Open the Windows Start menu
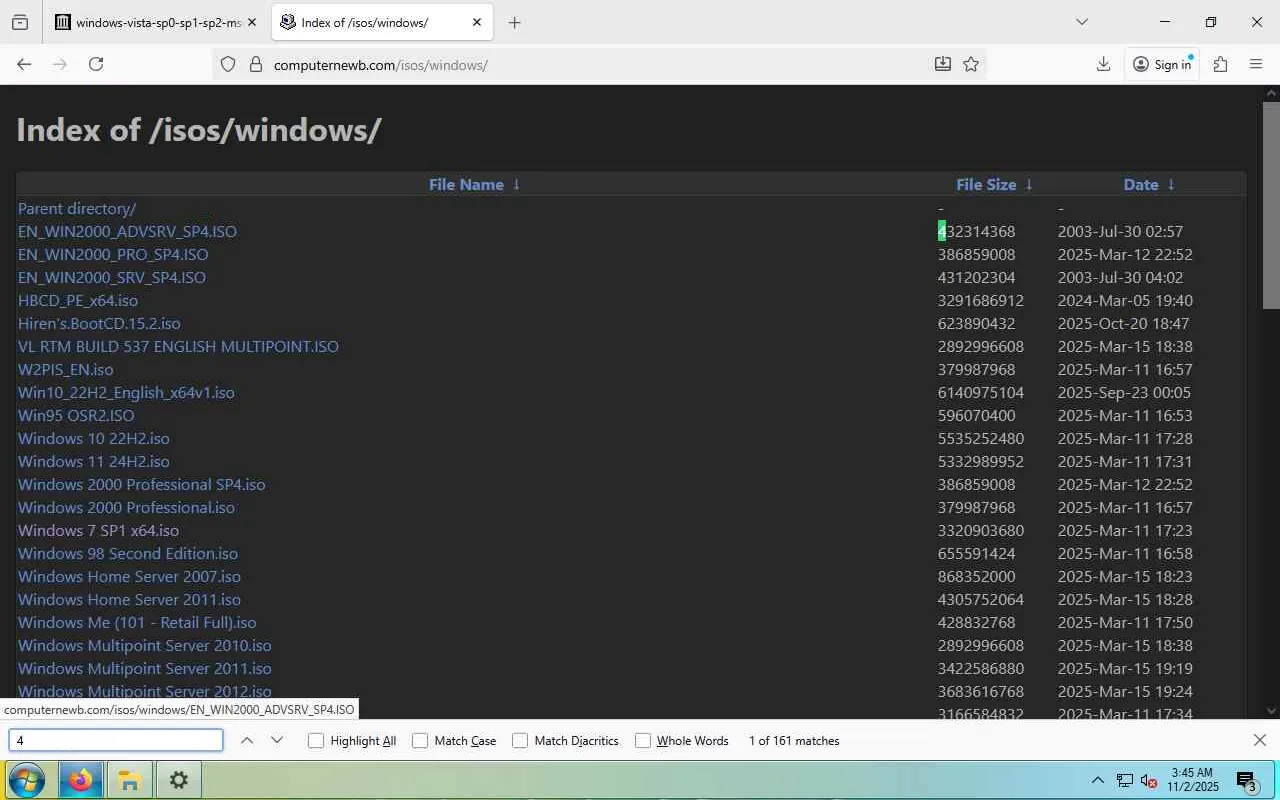This screenshot has width=1280, height=800. pos(26,780)
